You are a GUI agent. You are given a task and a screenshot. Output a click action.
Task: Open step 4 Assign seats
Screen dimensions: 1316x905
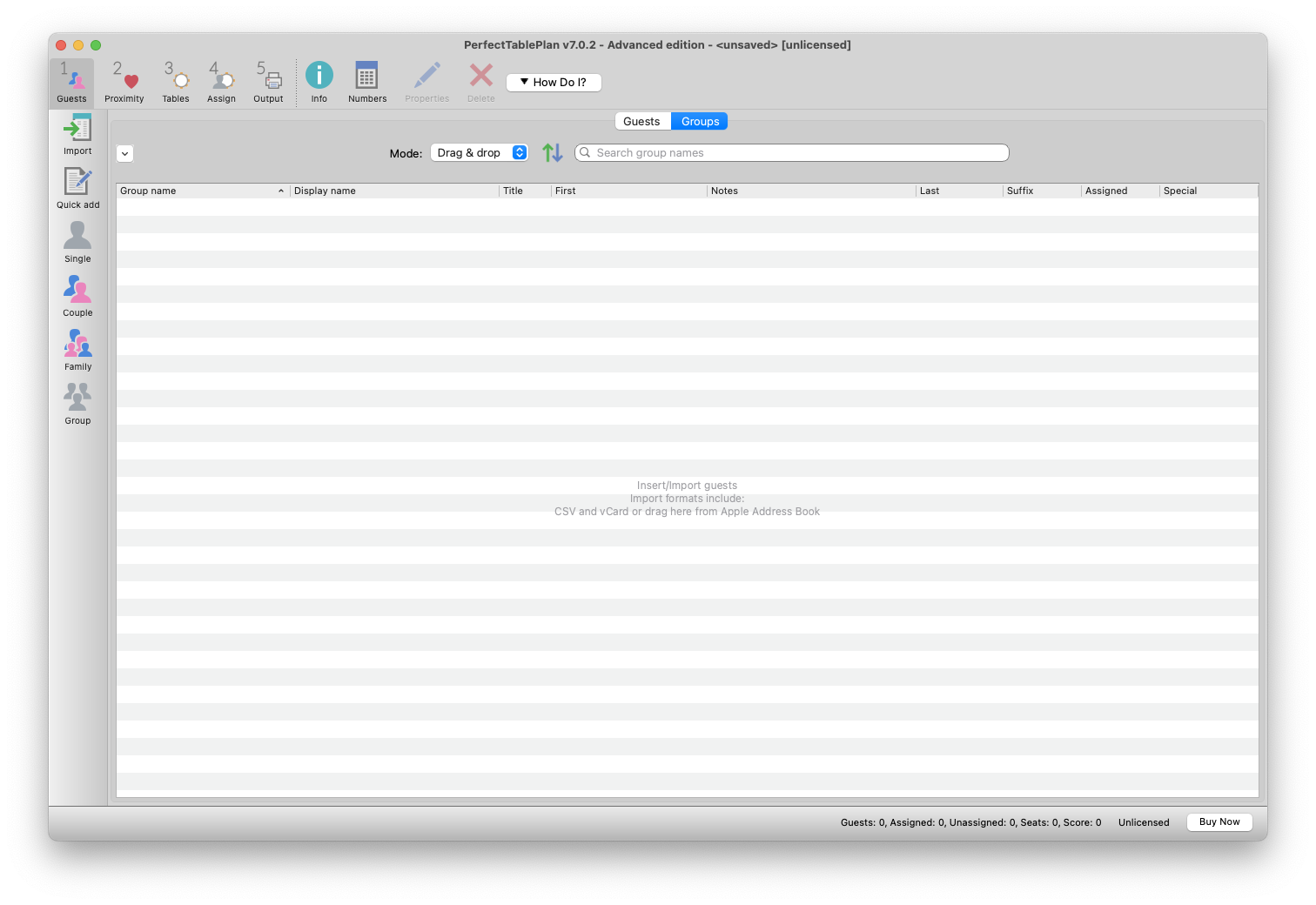[x=221, y=82]
